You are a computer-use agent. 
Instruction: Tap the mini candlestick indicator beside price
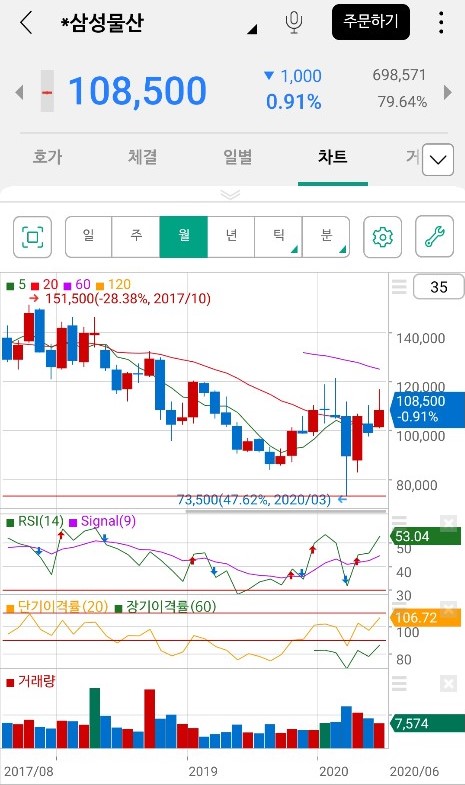[47, 91]
